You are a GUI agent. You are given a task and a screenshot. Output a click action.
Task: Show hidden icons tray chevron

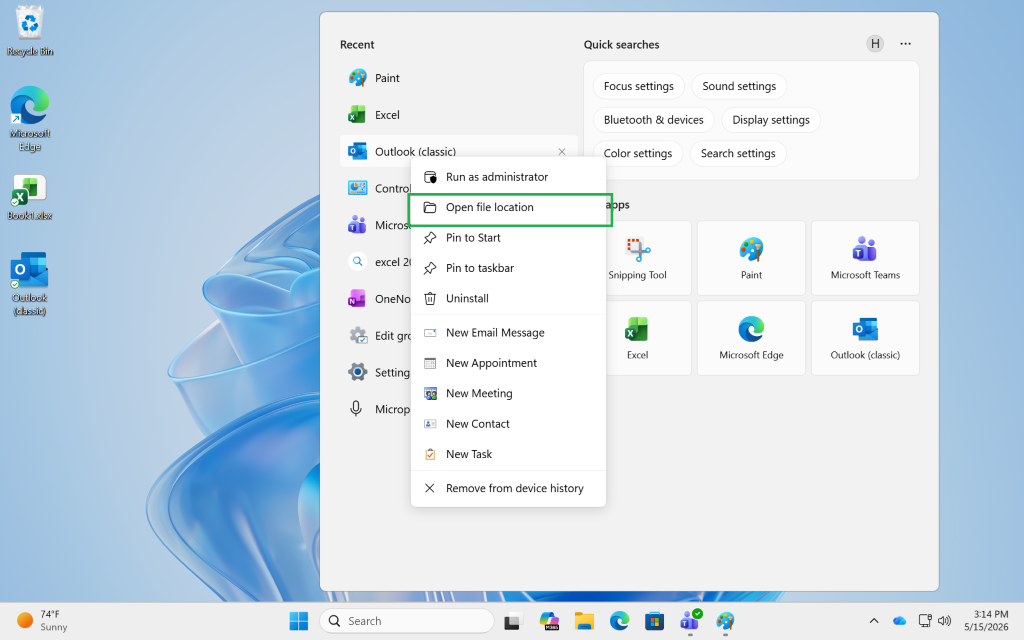874,621
